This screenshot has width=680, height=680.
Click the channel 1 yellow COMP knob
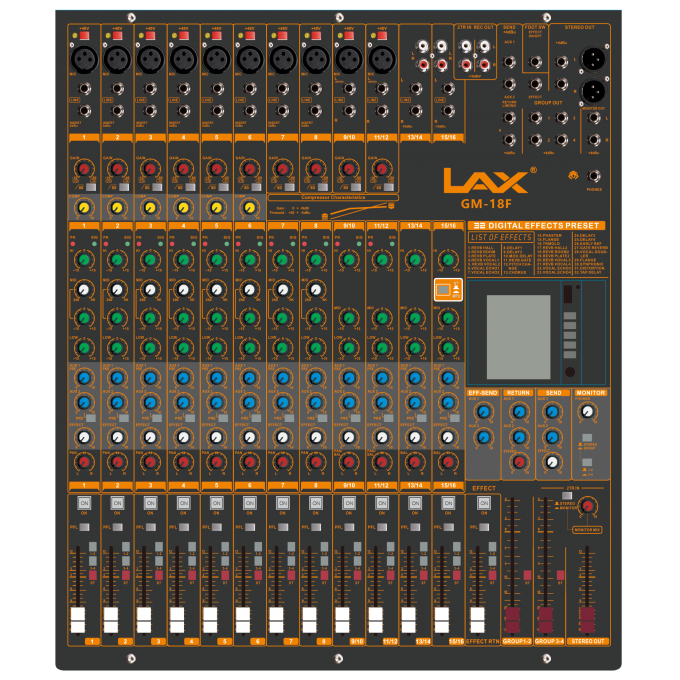(84, 208)
